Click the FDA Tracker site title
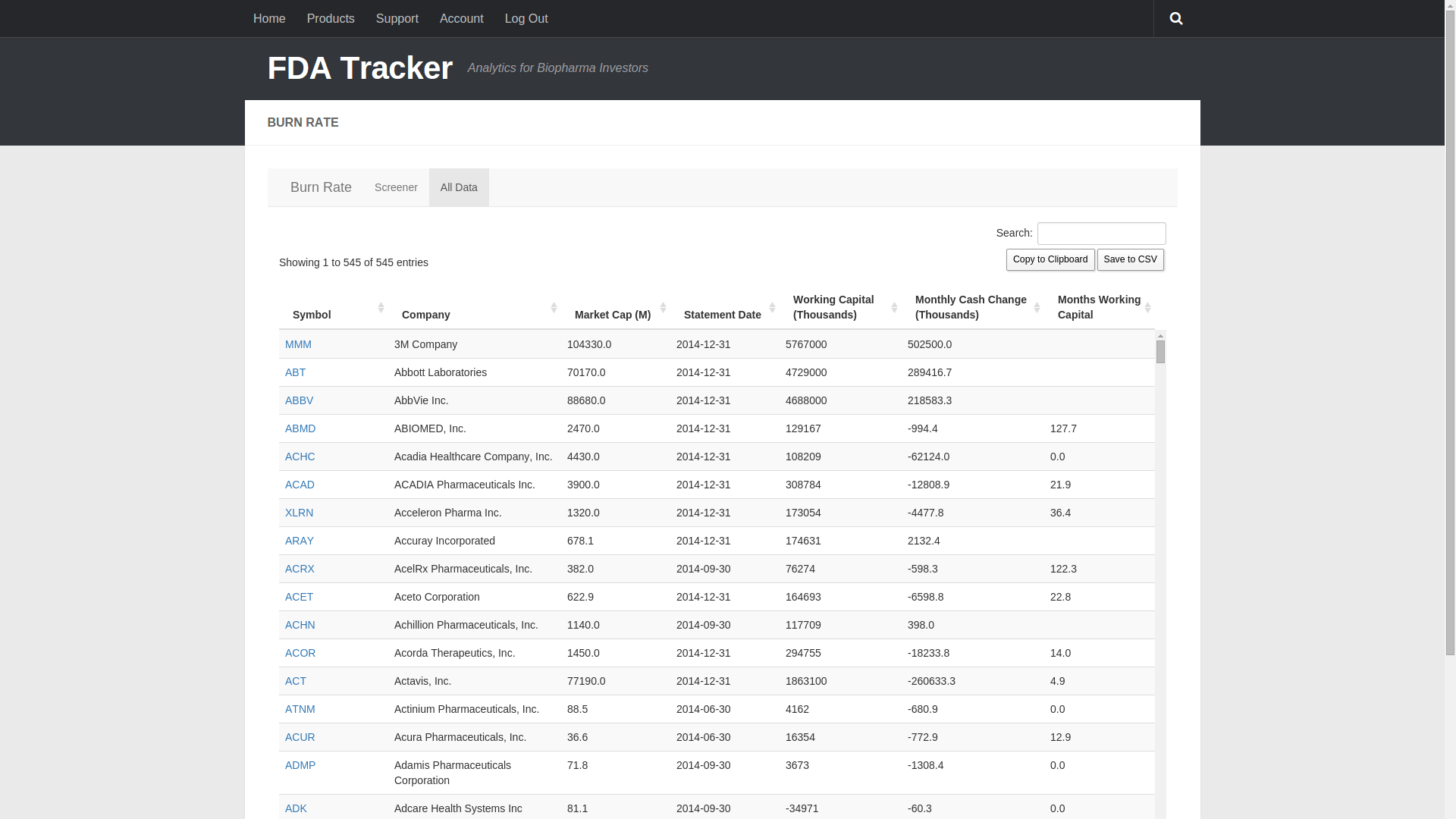 point(360,67)
